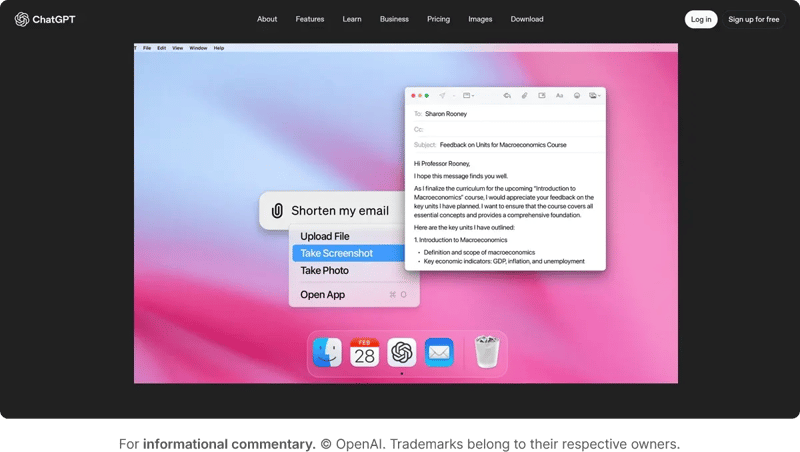The image size is (800, 452).
Task: Open the ChatGPT app in the dock
Action: (402, 353)
